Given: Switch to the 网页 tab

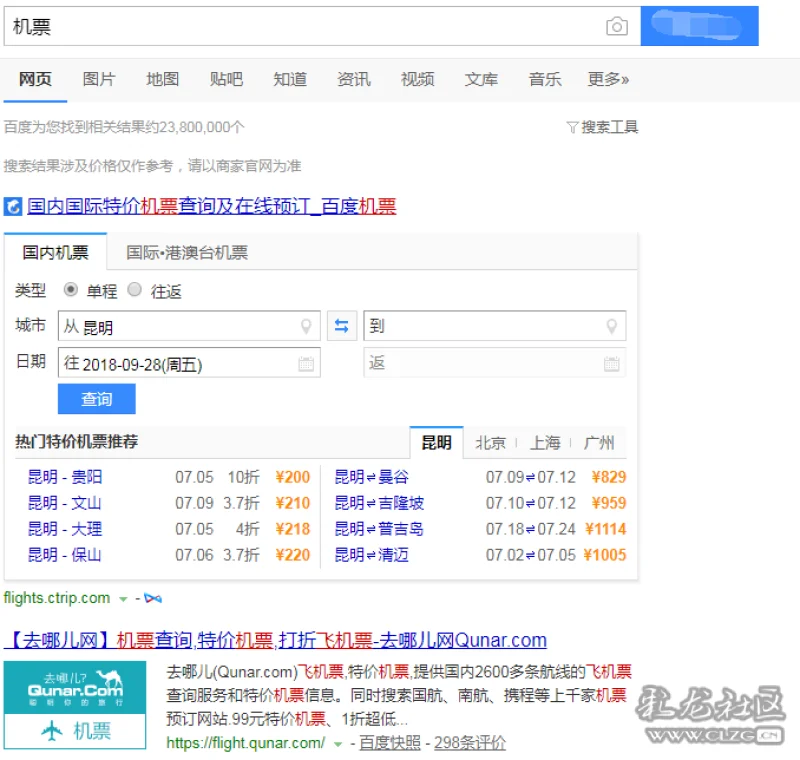Looking at the screenshot, I should point(35,79).
